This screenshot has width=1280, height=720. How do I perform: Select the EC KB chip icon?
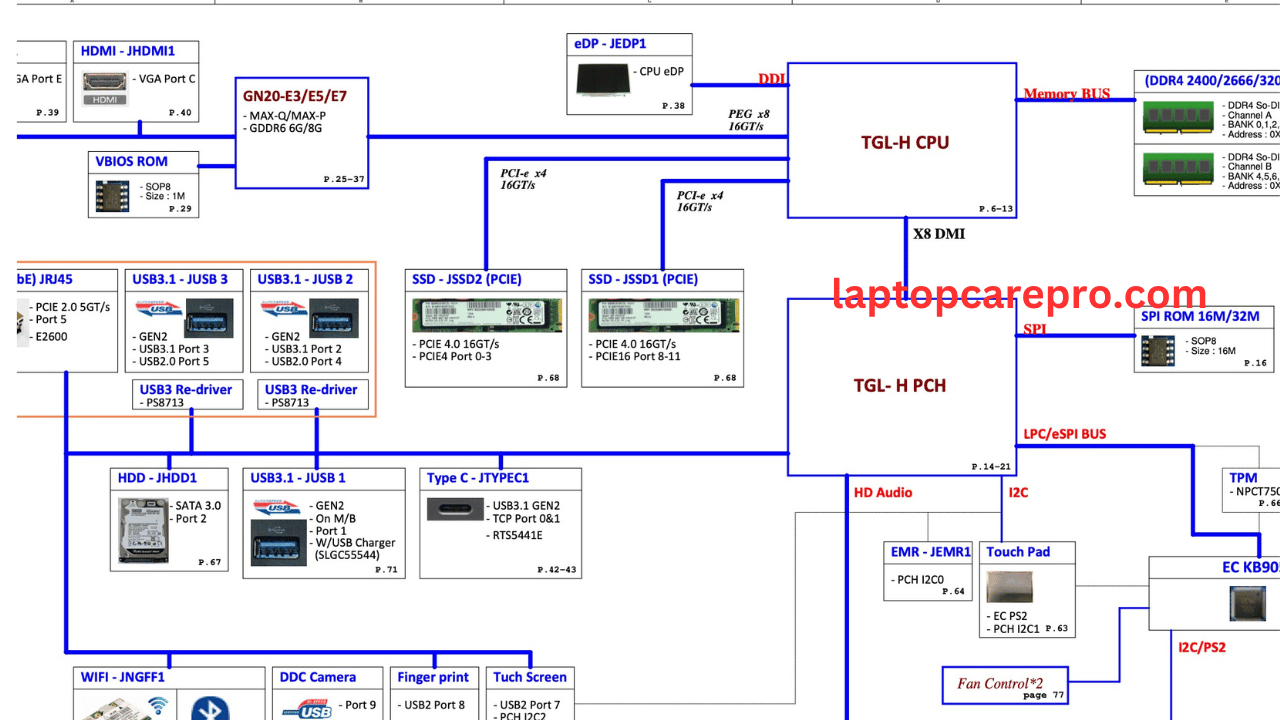click(x=1246, y=604)
